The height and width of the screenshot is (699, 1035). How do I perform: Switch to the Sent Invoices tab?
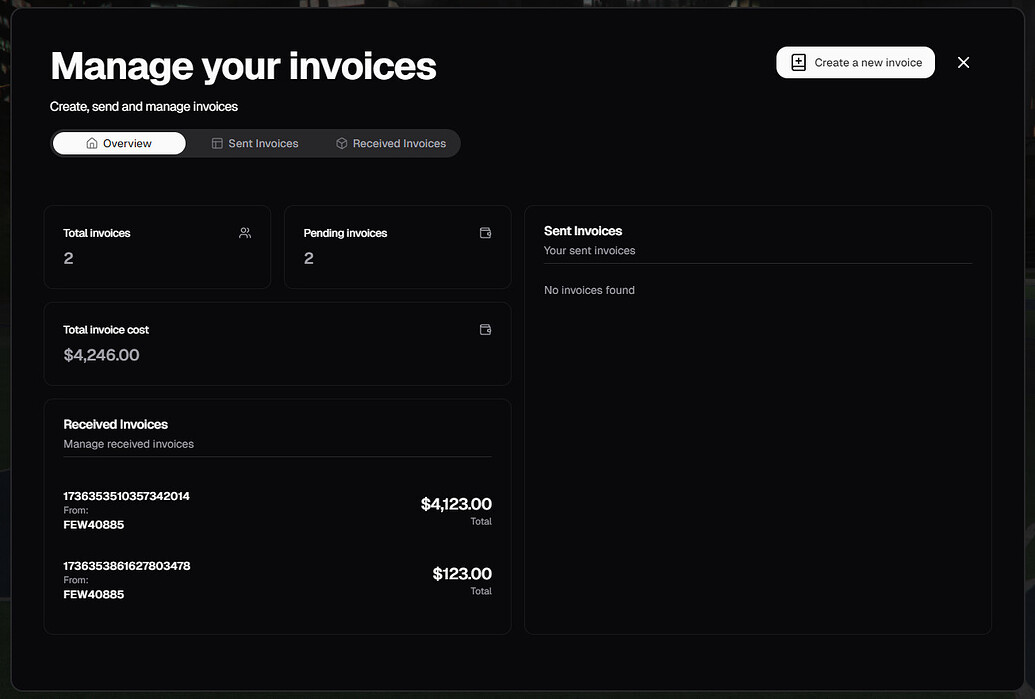coord(255,142)
